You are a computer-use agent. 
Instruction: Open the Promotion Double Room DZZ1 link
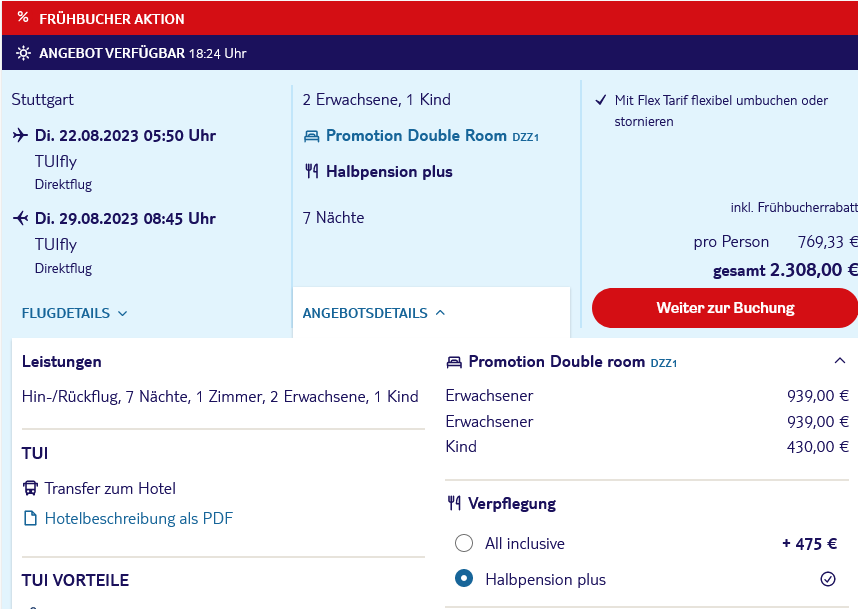point(432,136)
